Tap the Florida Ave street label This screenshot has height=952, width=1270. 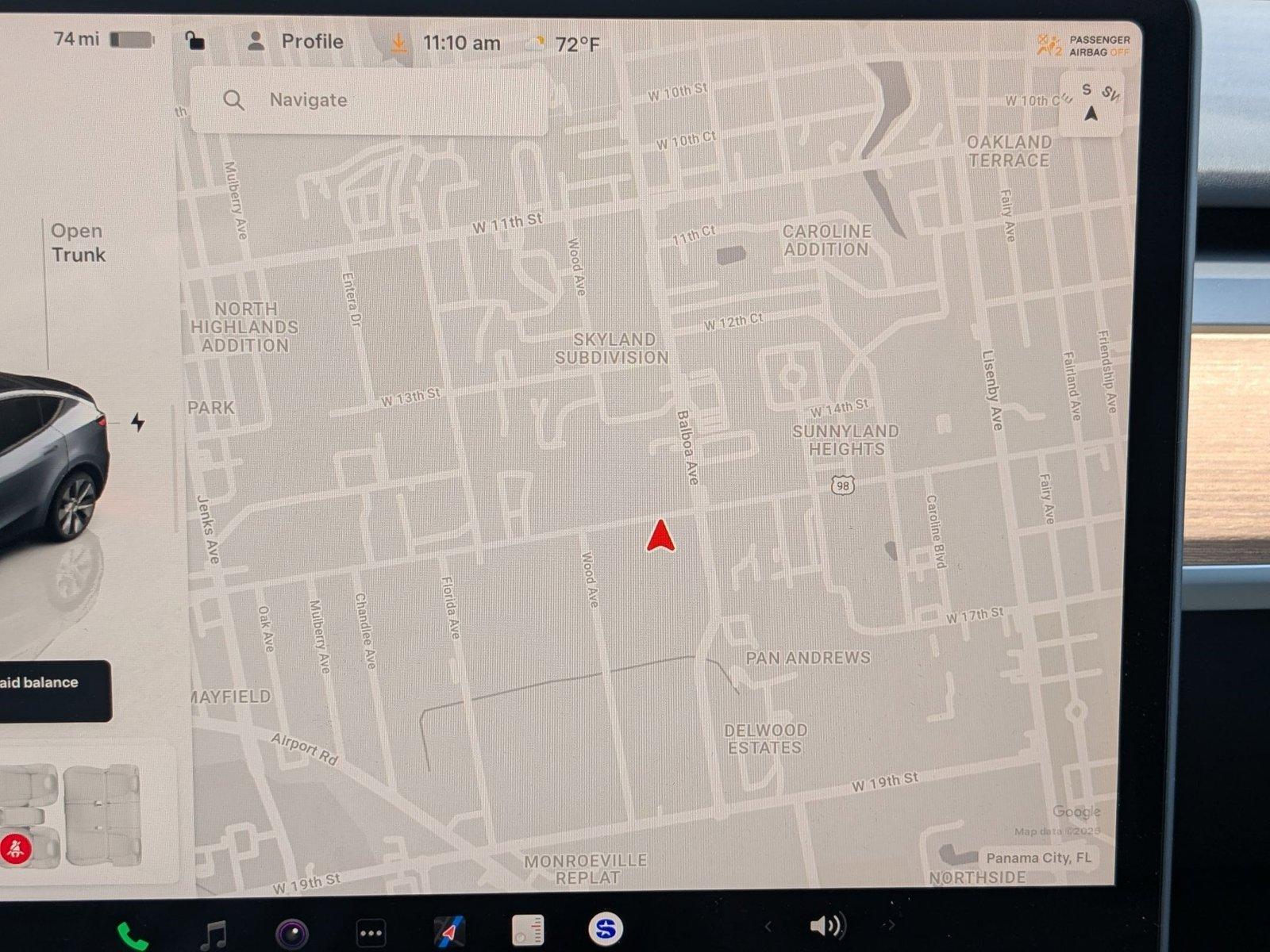pyautogui.click(x=450, y=608)
